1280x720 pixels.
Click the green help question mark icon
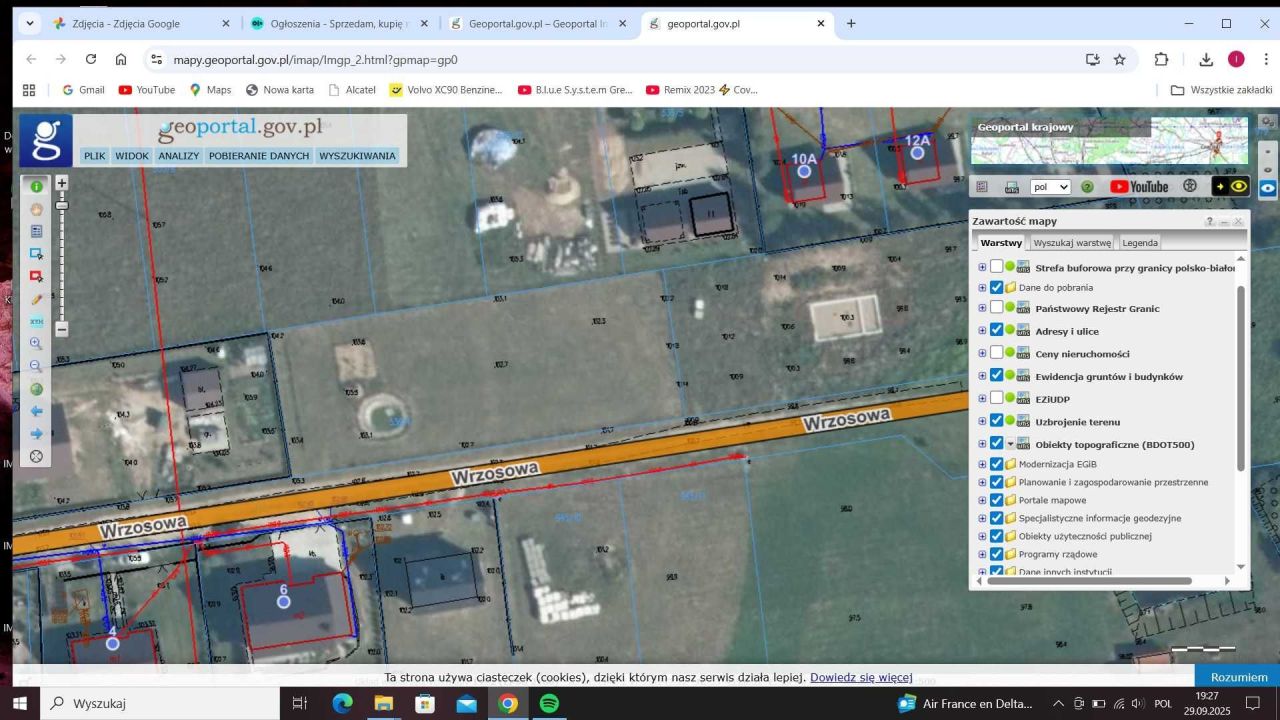[1087, 187]
